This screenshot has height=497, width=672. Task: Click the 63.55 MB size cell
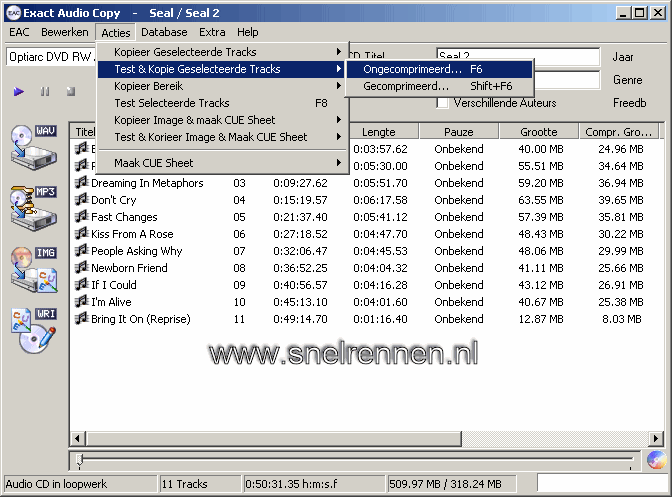click(541, 200)
